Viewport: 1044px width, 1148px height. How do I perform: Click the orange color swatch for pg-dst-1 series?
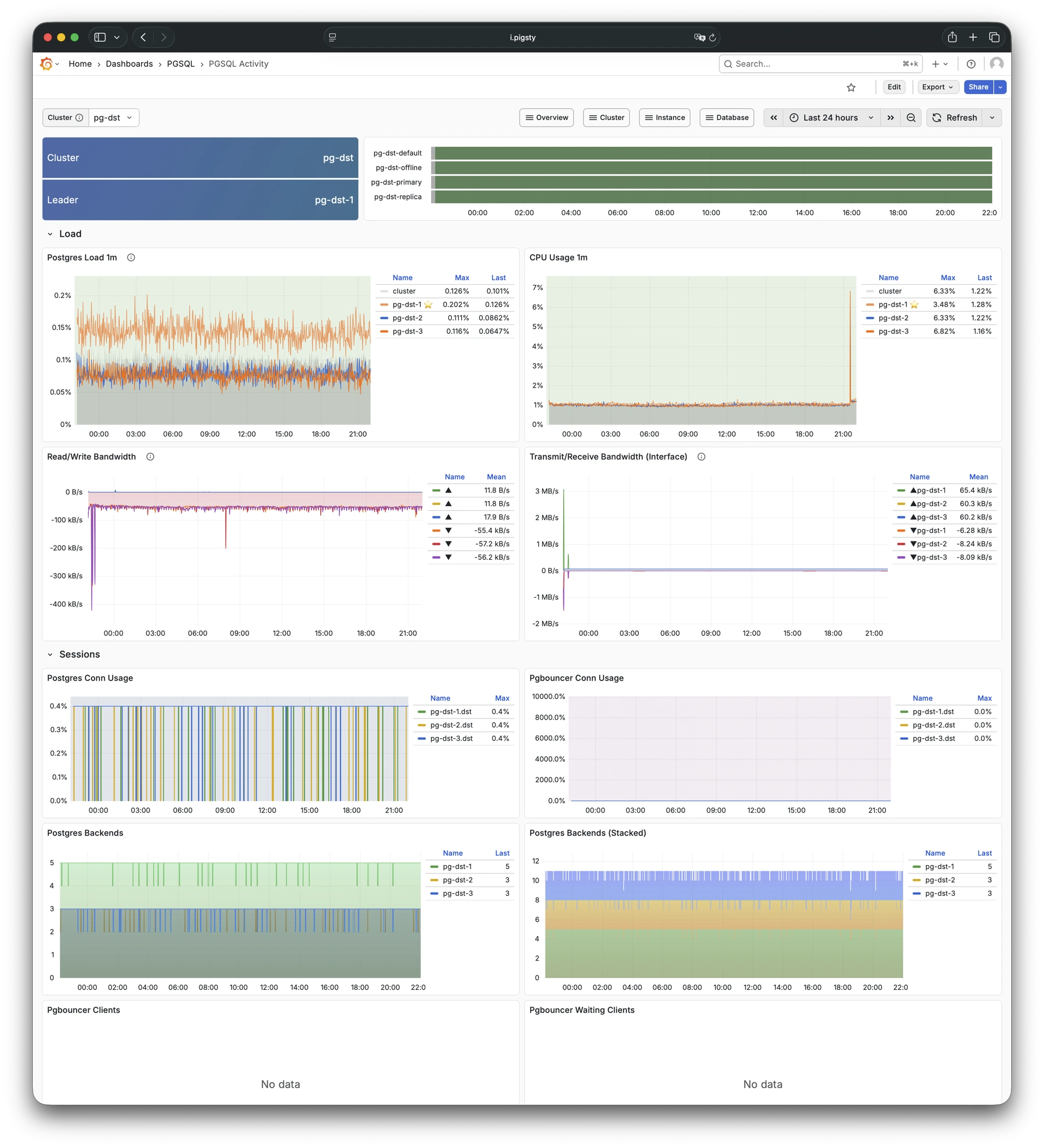click(385, 304)
